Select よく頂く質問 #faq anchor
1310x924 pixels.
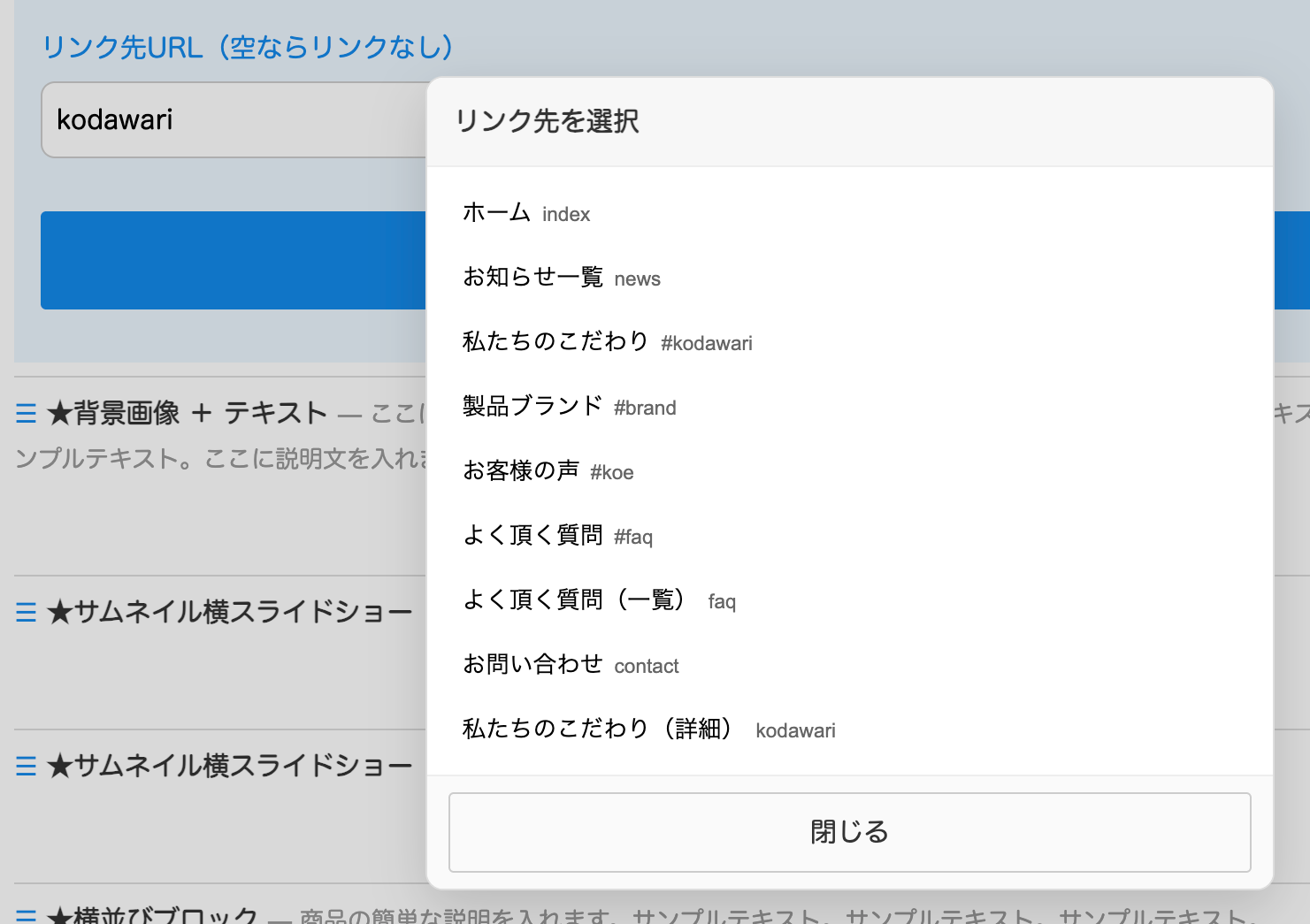point(557,536)
